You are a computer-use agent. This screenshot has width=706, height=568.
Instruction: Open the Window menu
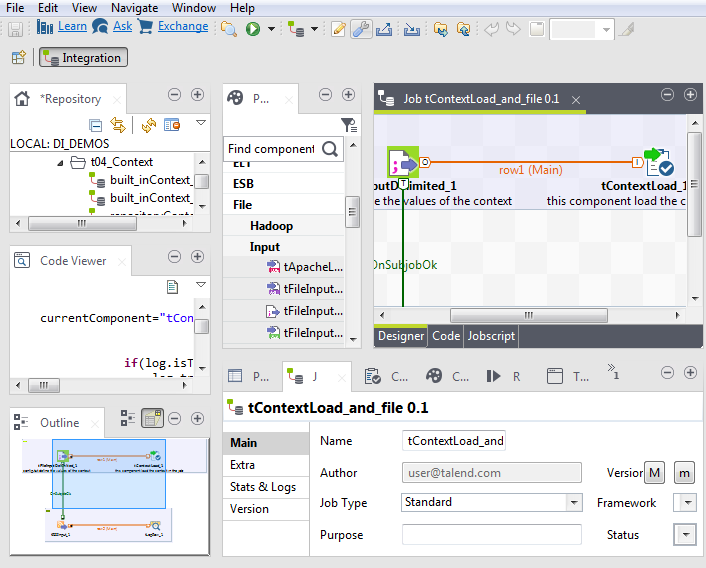(x=193, y=8)
